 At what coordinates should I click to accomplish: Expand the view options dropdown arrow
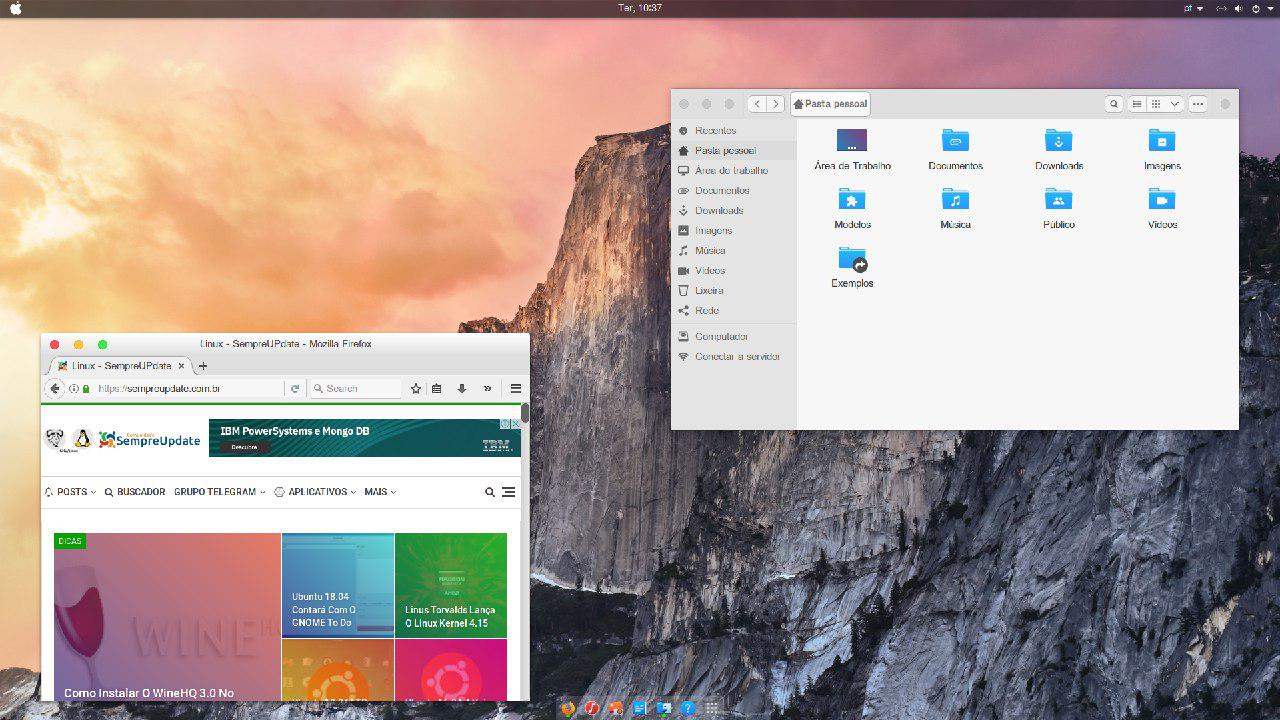click(x=1175, y=104)
